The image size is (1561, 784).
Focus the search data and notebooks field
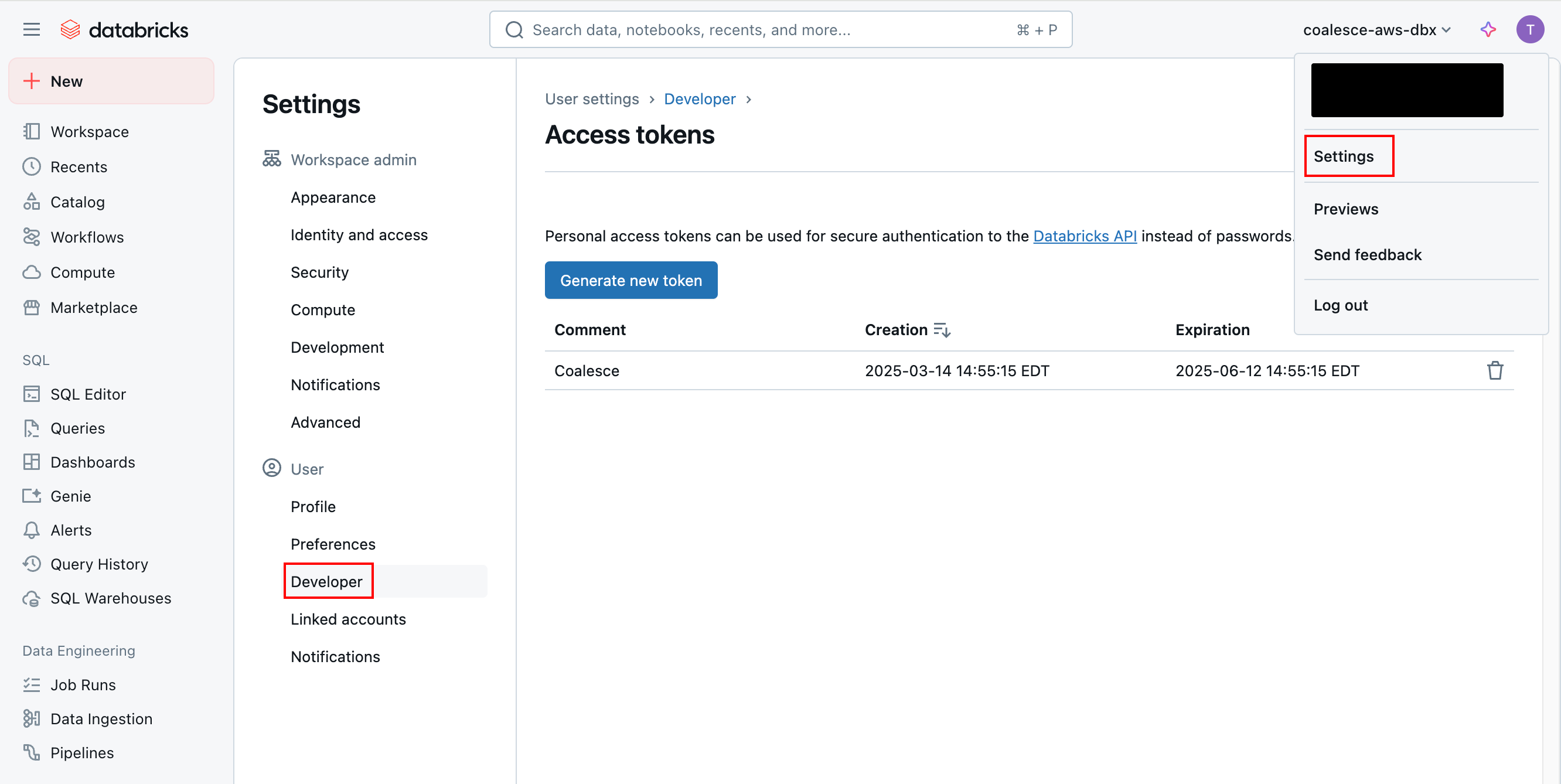pyautogui.click(x=780, y=30)
